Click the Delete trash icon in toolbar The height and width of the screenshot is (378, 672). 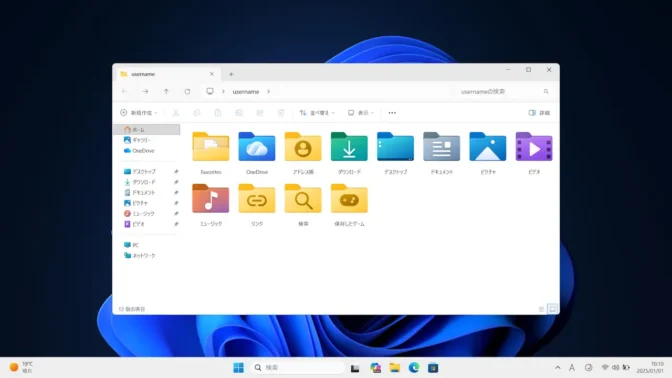click(281, 113)
